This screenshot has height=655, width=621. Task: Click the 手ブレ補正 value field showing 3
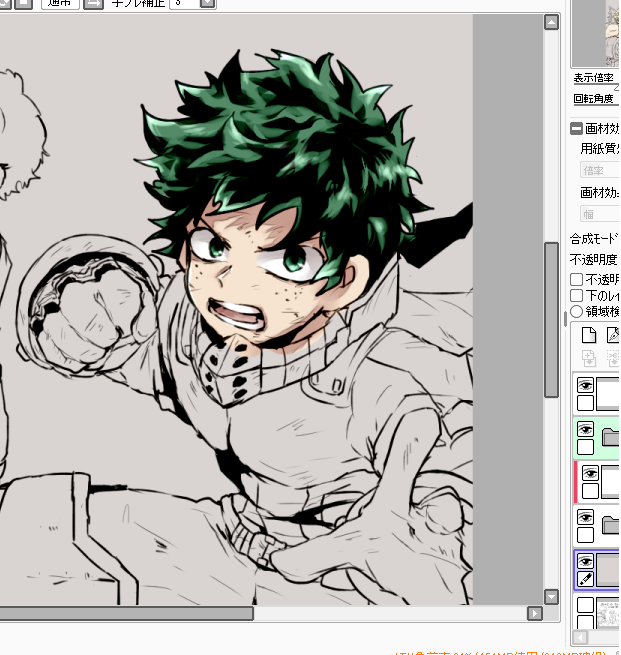185,3
